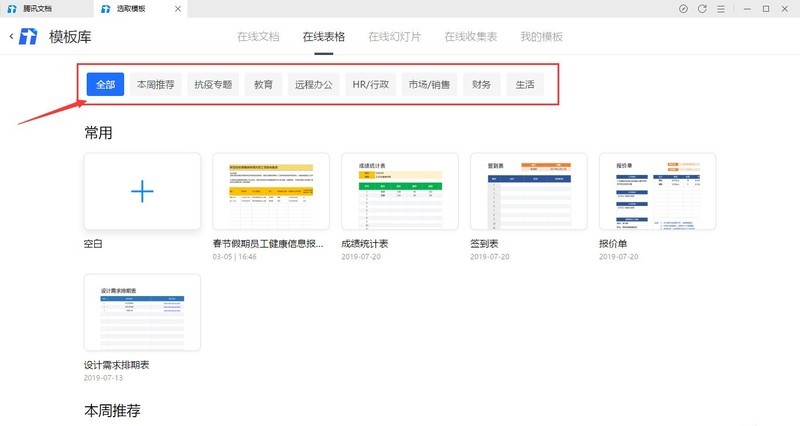Screen dimensions: 800x426
Task: Click the Tencent Docs logo beside 模板库
Action: point(29,36)
